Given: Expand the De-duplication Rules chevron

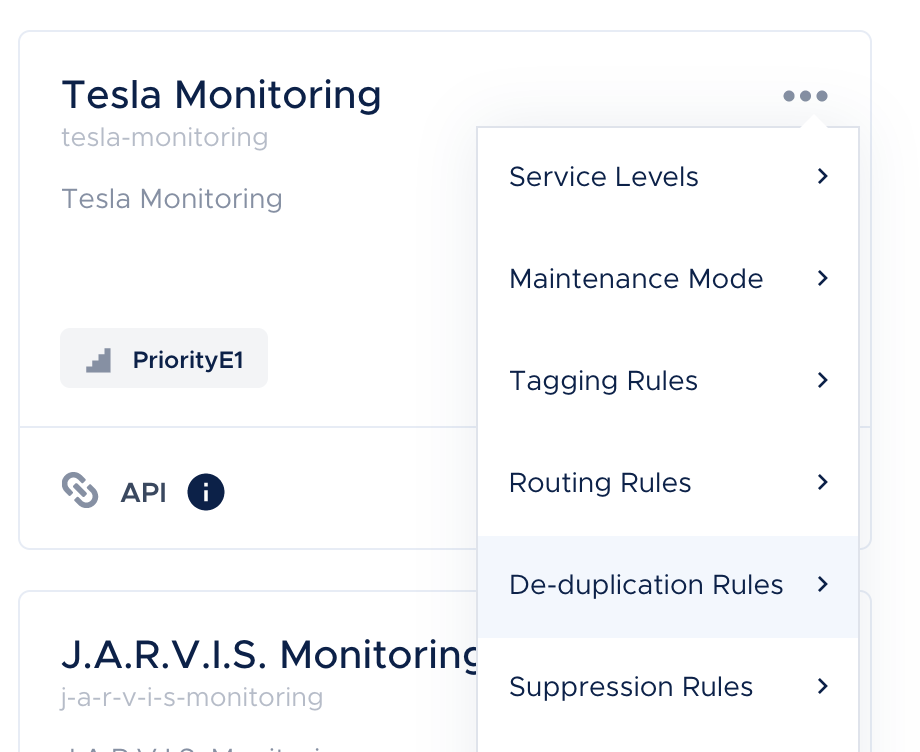Looking at the screenshot, I should point(823,584).
